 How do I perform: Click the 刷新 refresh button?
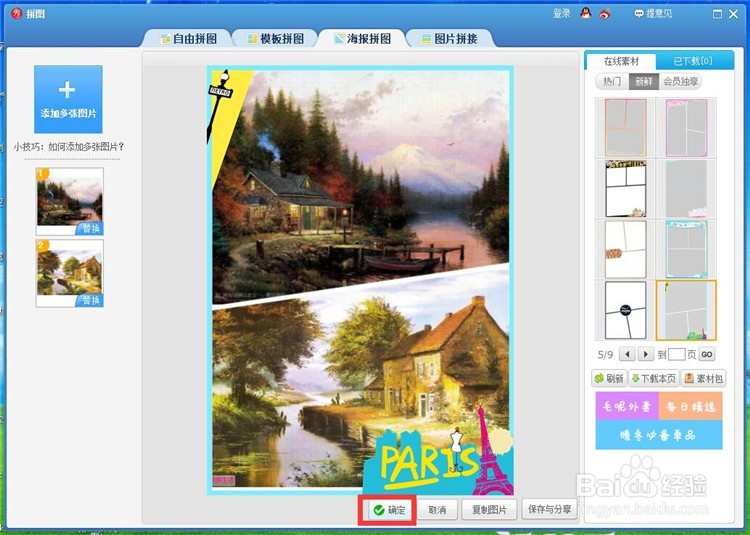point(609,379)
